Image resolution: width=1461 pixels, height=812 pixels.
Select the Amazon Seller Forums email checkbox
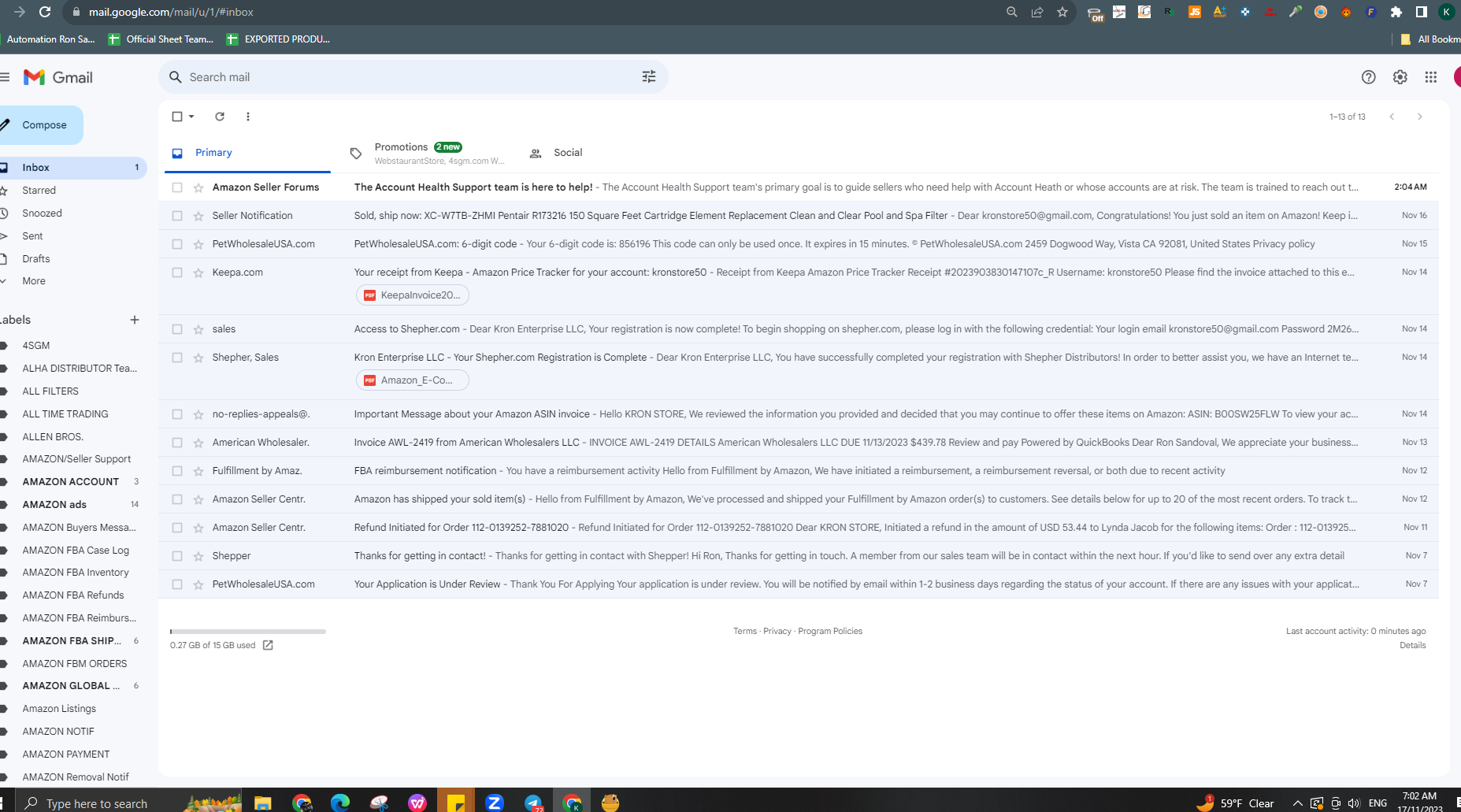(x=177, y=187)
